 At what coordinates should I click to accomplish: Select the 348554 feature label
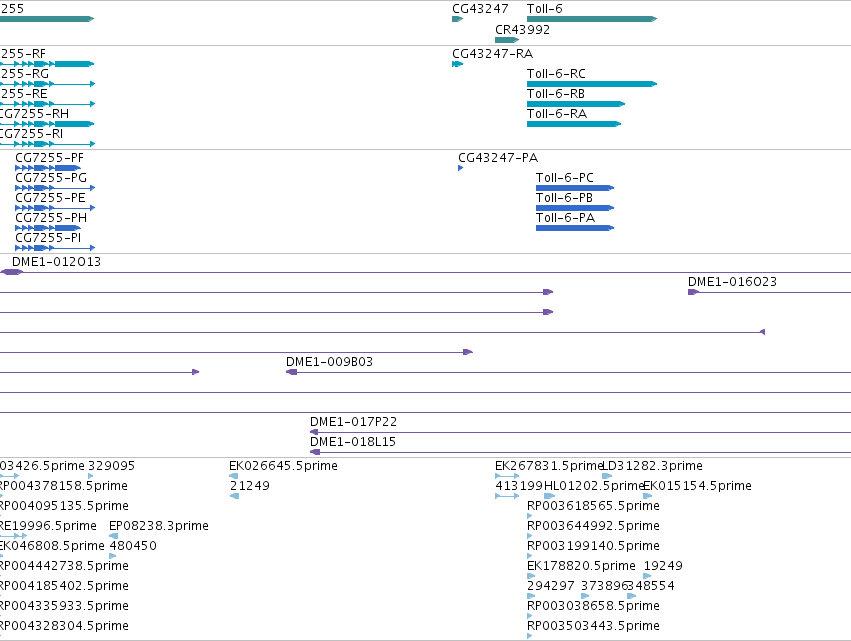click(x=651, y=587)
